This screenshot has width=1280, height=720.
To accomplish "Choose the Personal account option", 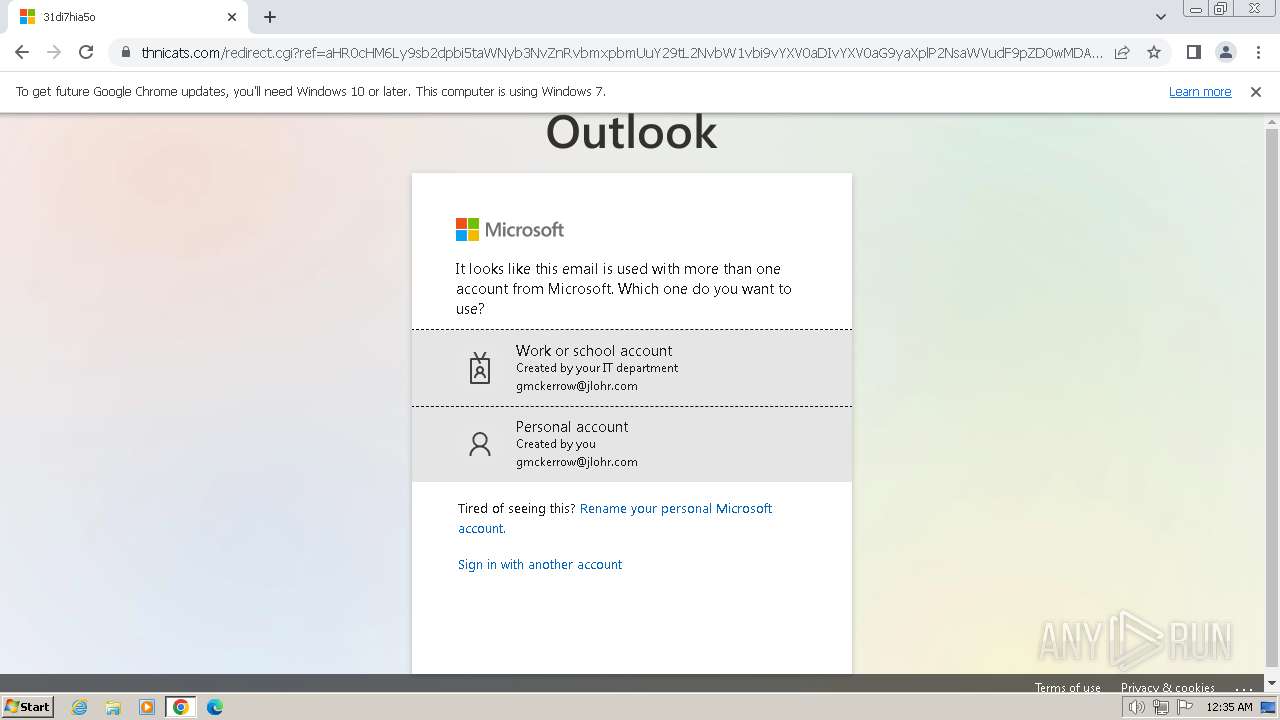I will coord(632,444).
